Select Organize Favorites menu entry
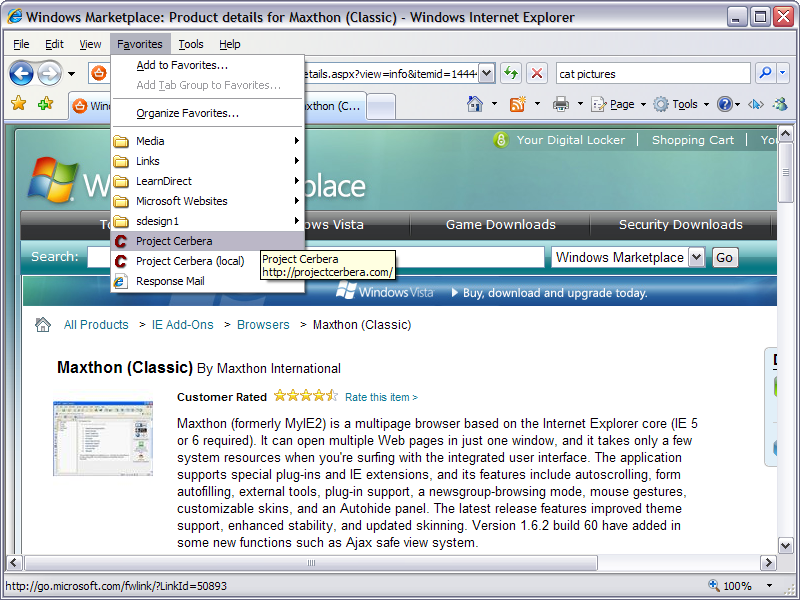800x600 pixels. 187,113
